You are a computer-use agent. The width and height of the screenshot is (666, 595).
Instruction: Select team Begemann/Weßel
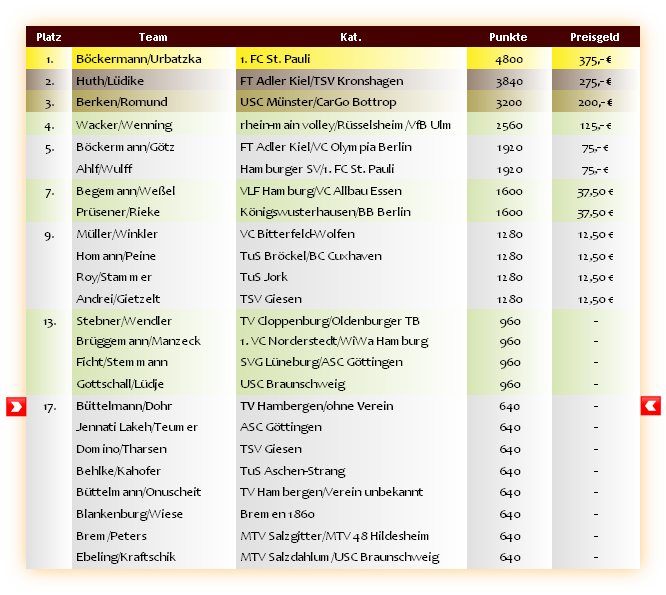[x=125, y=191]
